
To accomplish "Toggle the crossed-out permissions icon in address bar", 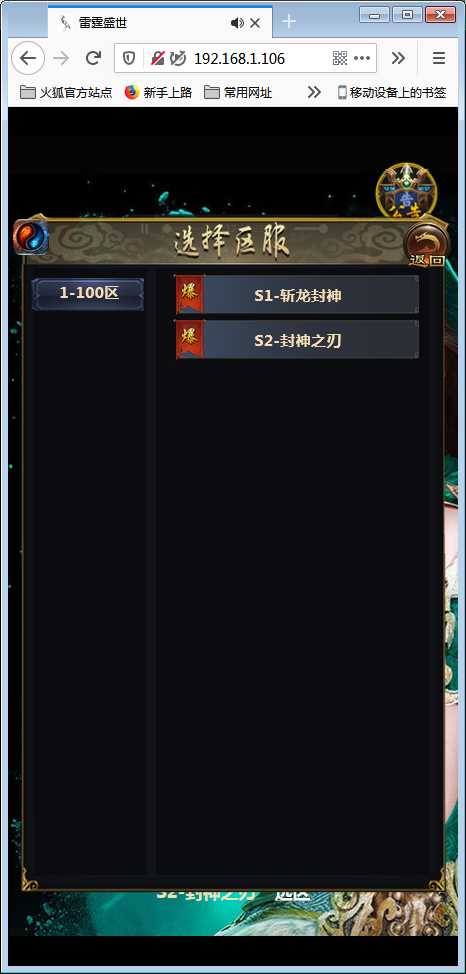I will 178,58.
